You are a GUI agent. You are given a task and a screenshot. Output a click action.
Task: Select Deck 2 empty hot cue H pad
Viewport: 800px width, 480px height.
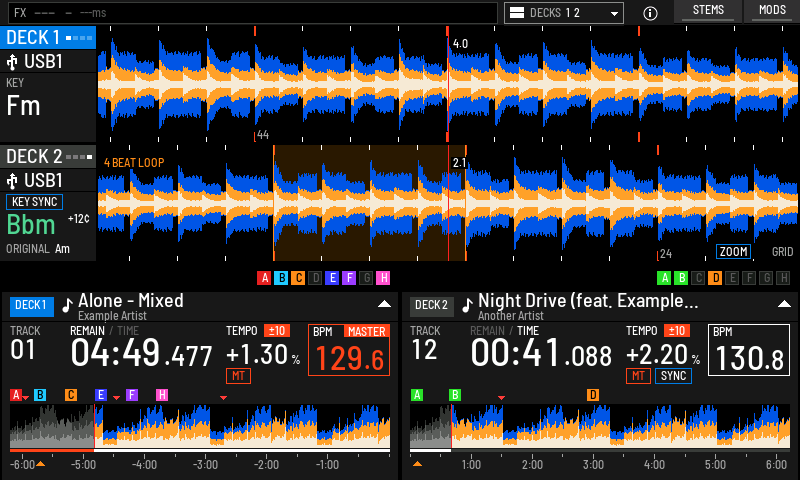pos(783,278)
